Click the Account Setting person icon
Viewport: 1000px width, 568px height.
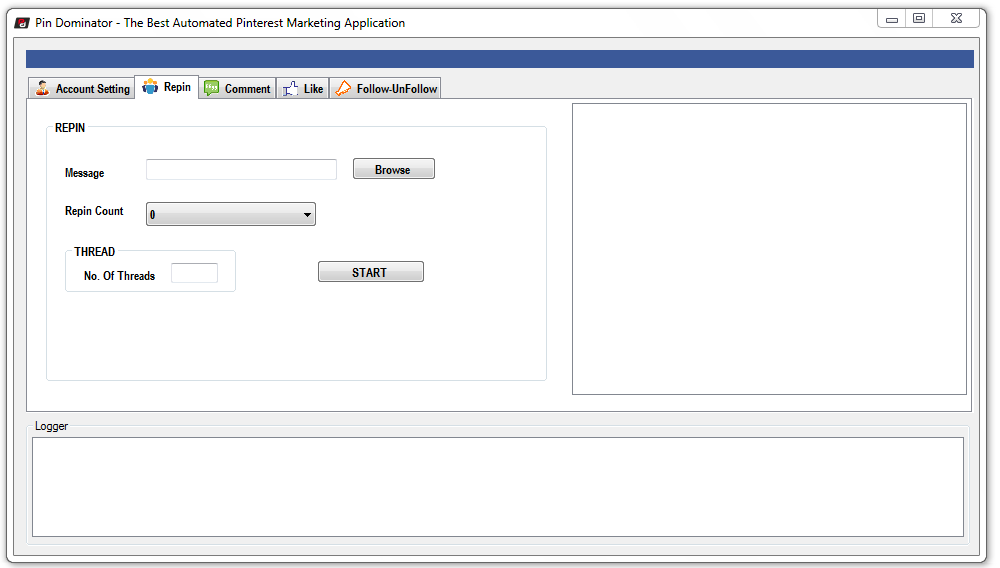click(43, 88)
